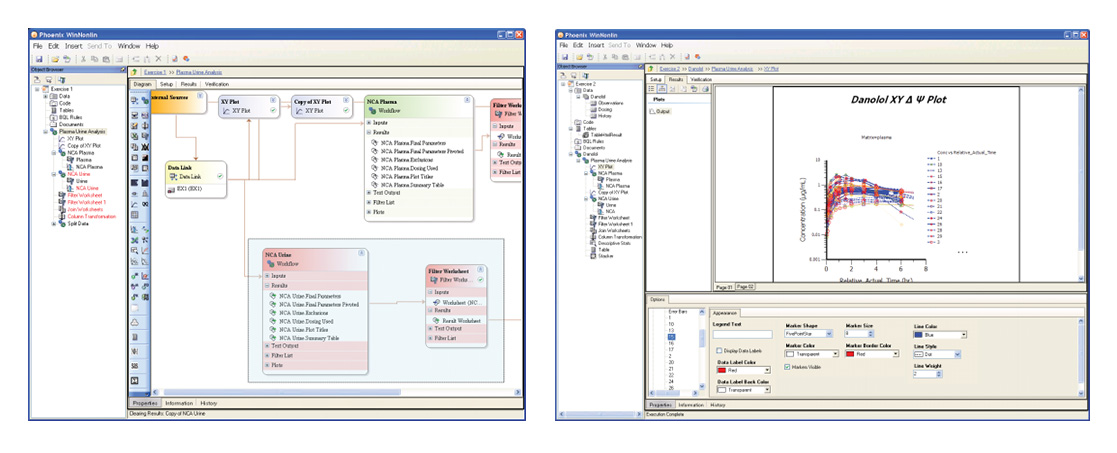Open the Line Color dropdown showing Blue

tap(941, 335)
